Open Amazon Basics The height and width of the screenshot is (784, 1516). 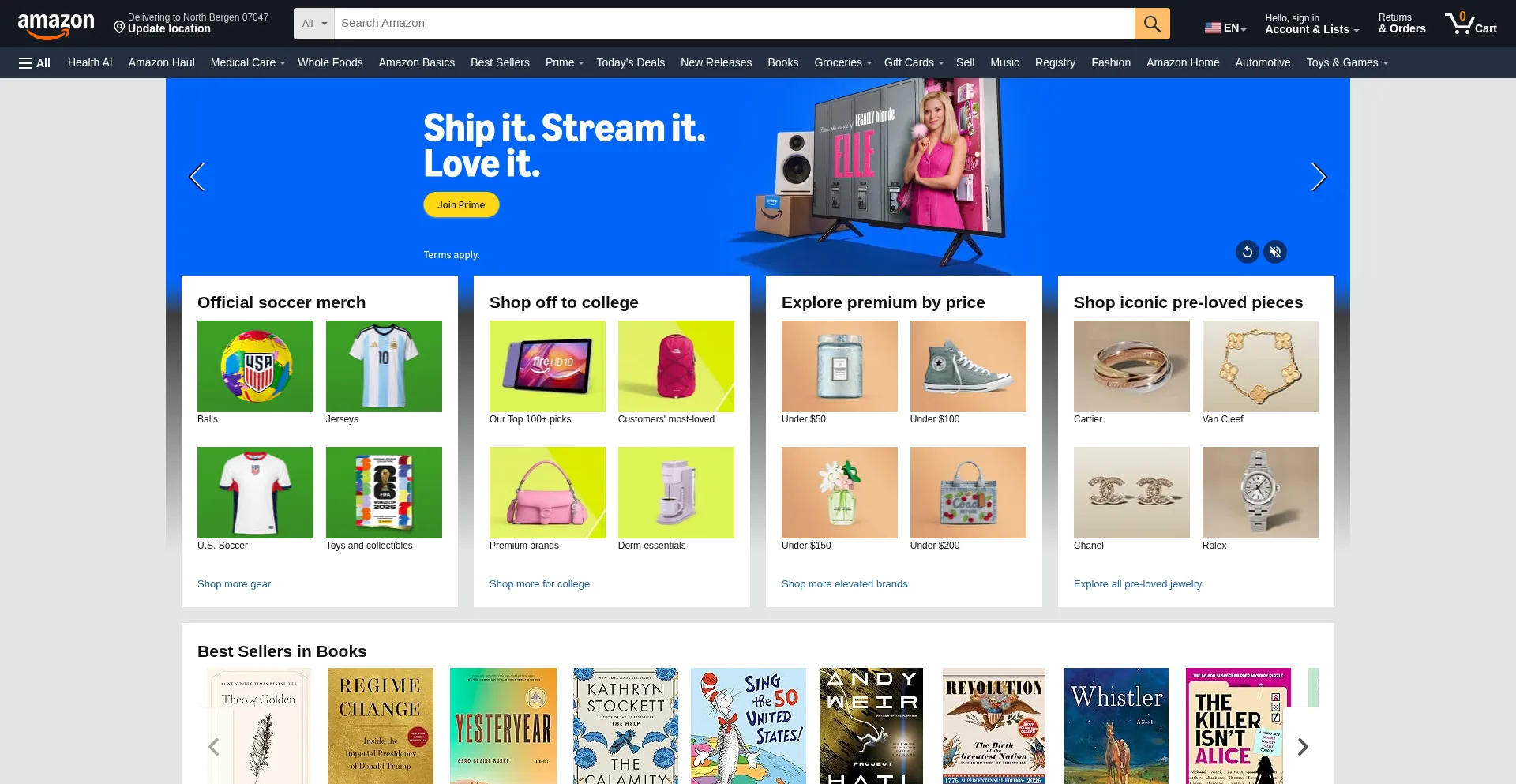click(x=417, y=63)
